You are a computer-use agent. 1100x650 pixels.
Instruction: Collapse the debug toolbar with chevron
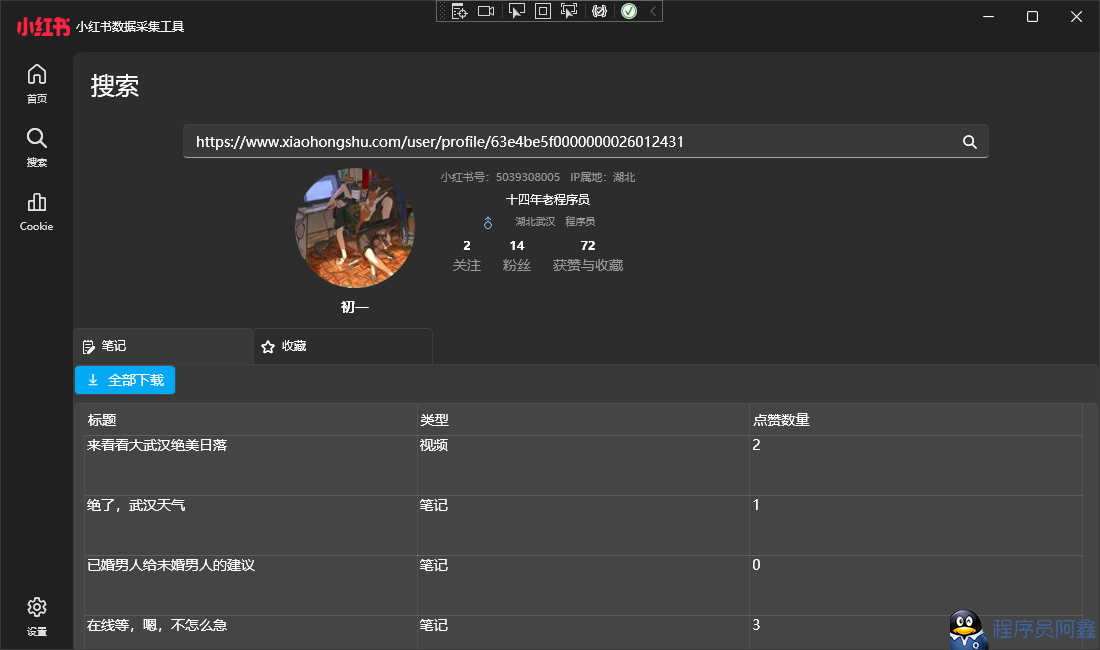[x=653, y=11]
